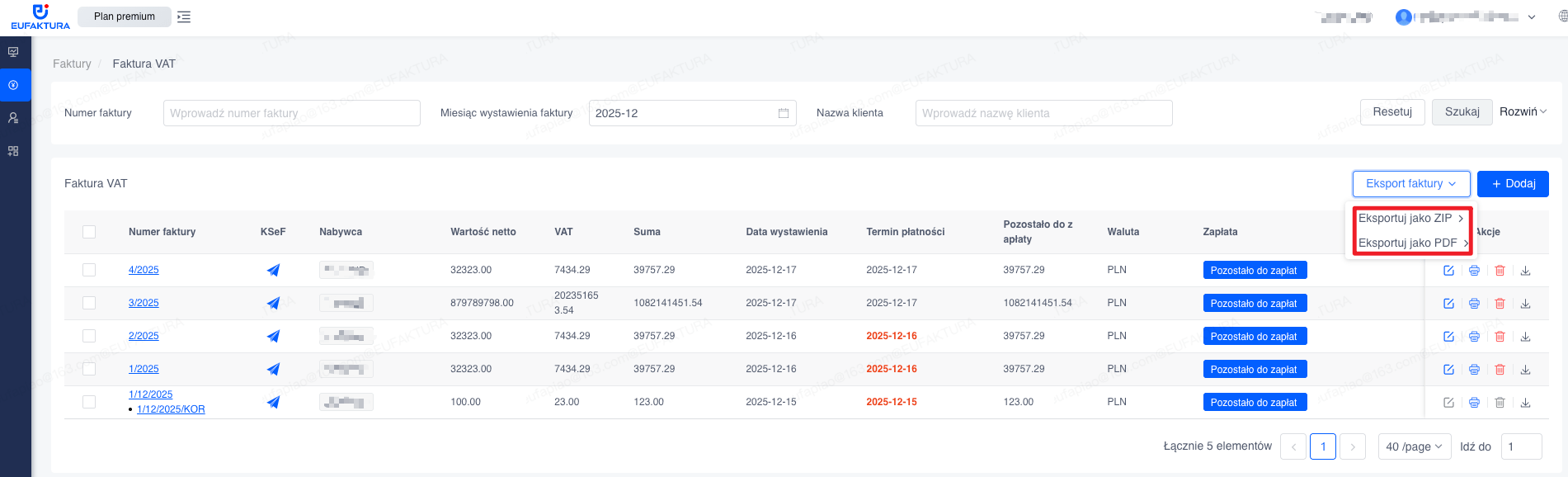Check the box for invoice 3/2025

[x=89, y=303]
